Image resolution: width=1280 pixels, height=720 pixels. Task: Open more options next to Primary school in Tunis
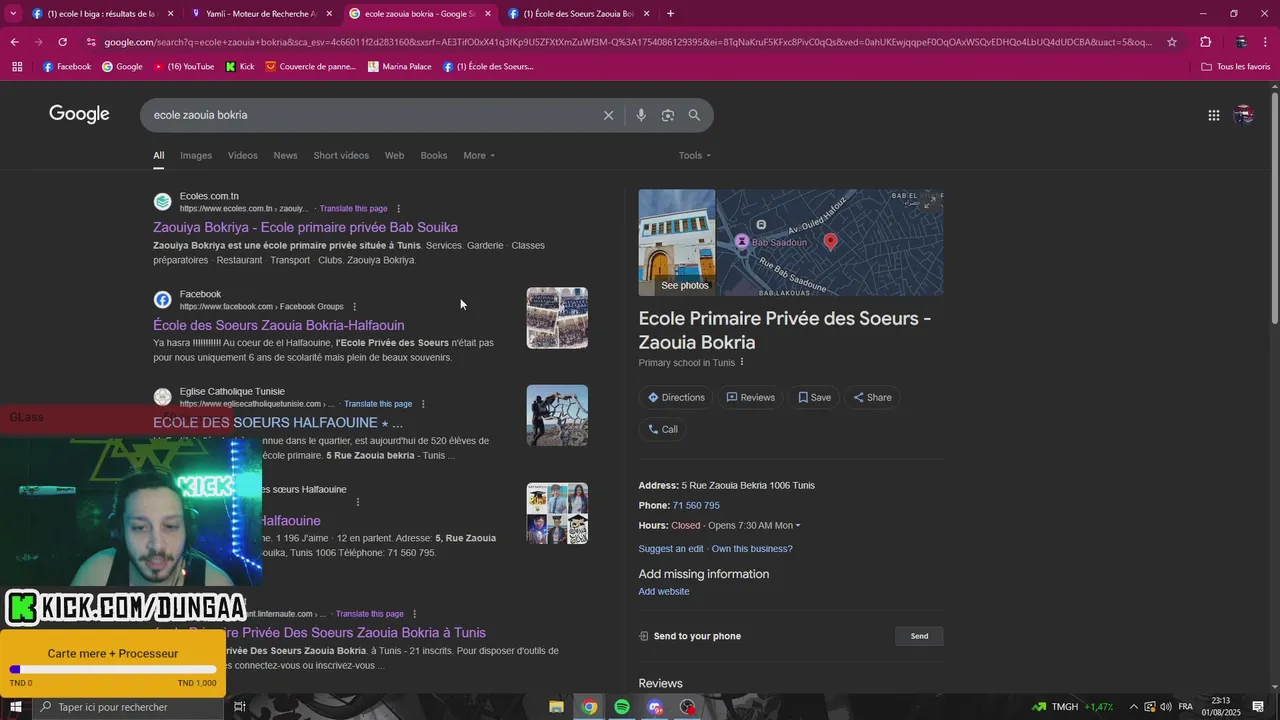click(742, 362)
